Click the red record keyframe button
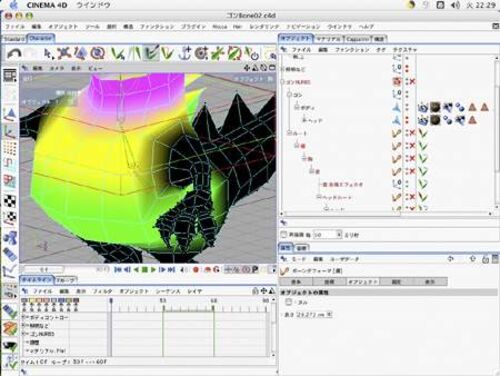 tap(196, 270)
